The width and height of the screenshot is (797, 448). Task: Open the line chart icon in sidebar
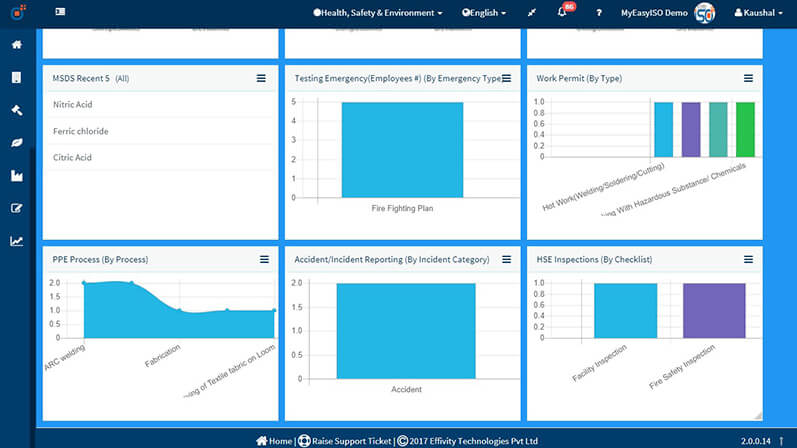pos(16,241)
